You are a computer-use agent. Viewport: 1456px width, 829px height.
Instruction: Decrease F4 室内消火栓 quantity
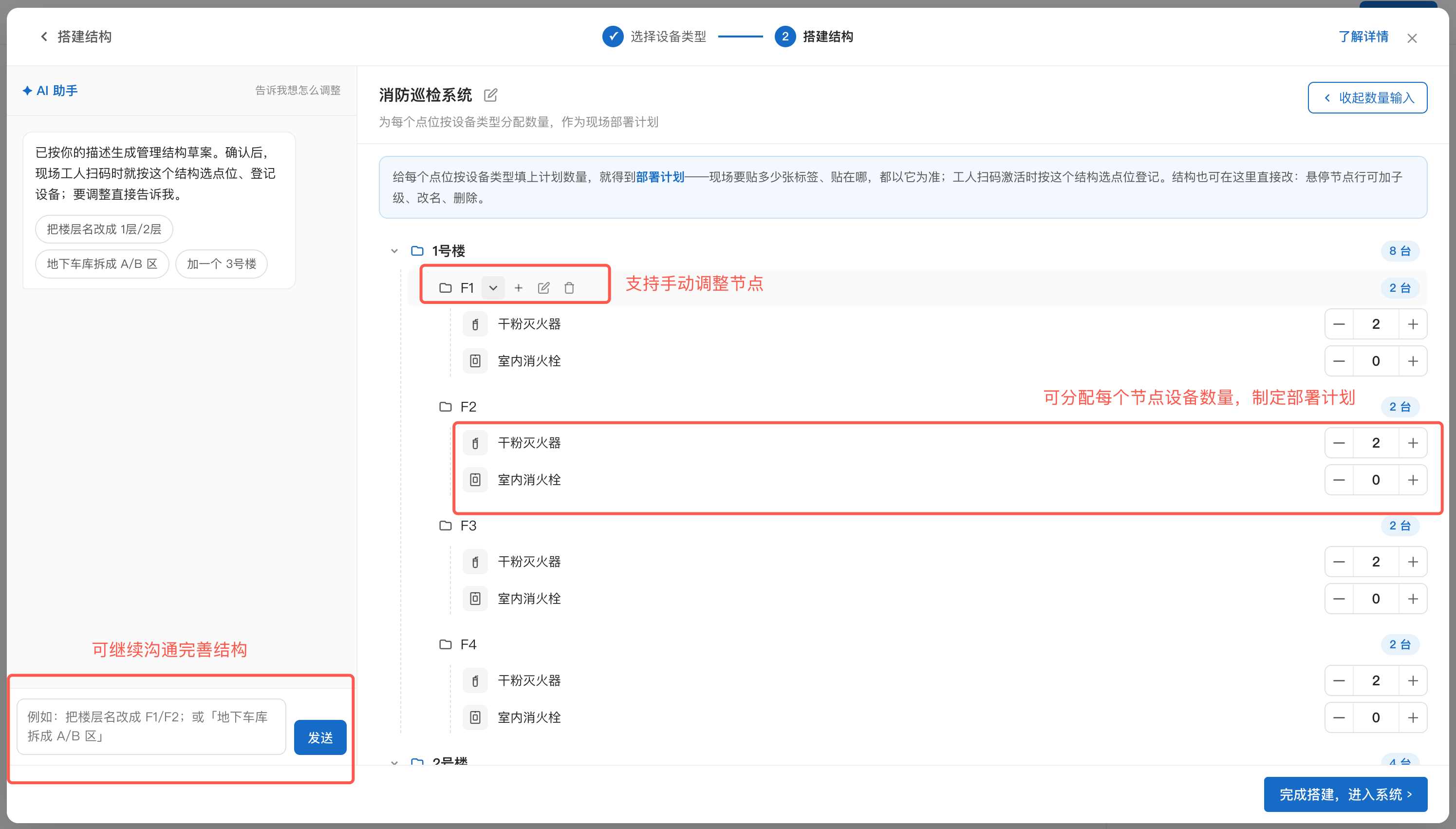tap(1339, 718)
